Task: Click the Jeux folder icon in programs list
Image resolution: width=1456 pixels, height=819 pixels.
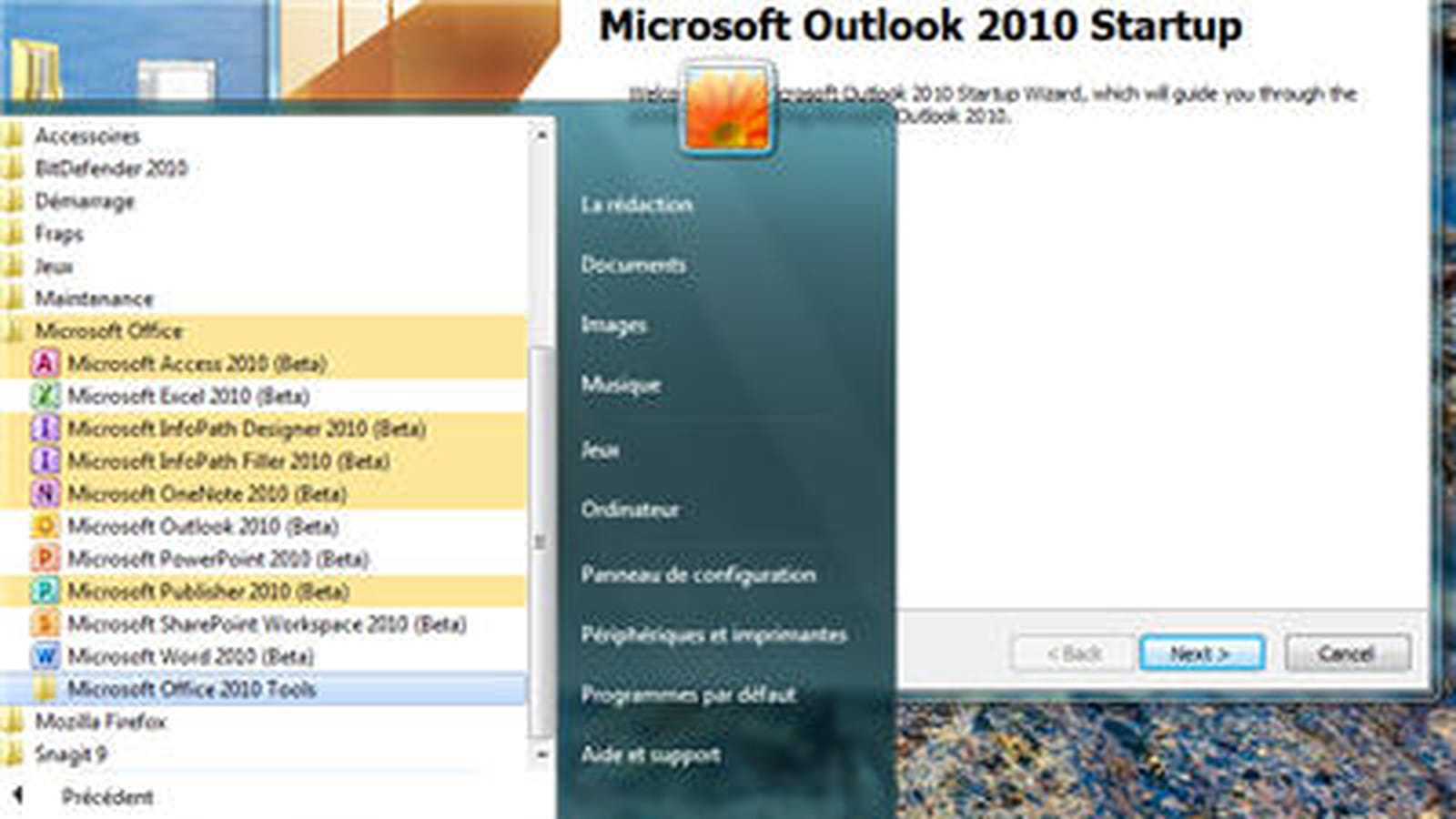Action: coord(12,267)
